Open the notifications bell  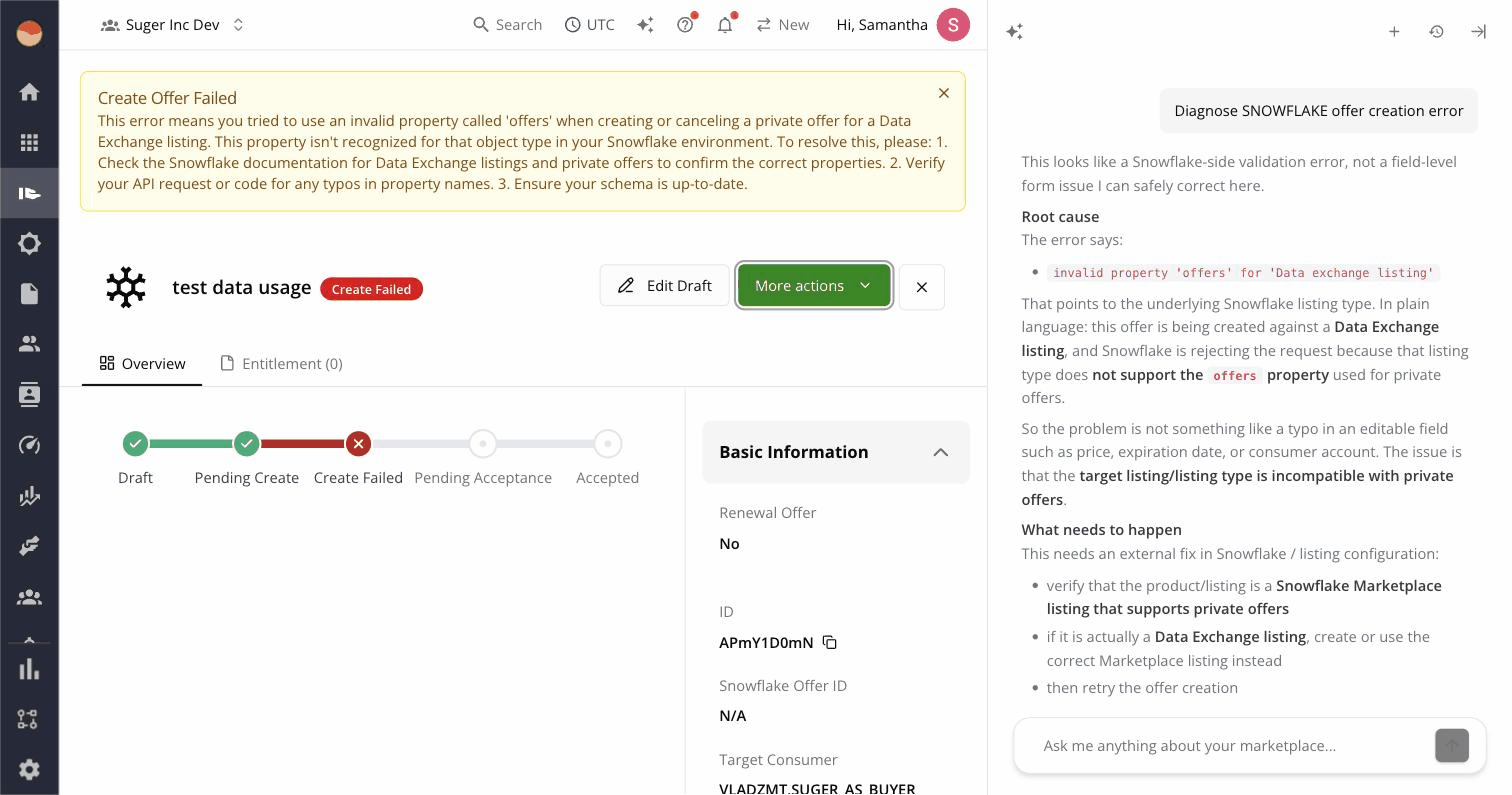pos(725,25)
